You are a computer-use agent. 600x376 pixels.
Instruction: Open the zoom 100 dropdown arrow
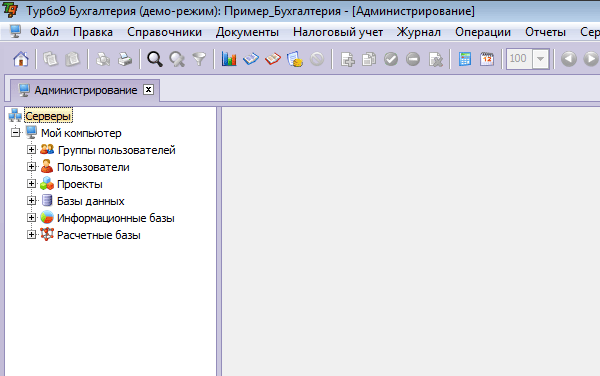(540, 59)
